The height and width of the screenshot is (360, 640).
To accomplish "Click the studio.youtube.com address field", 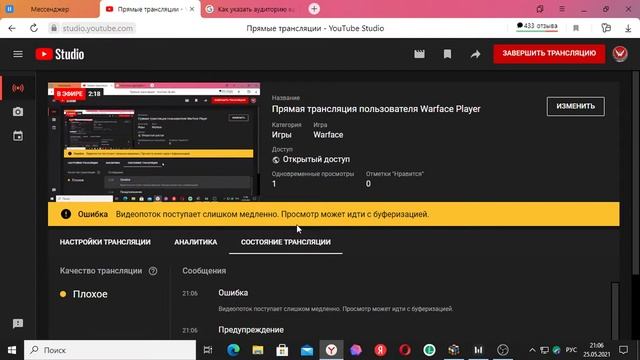I will [x=97, y=28].
